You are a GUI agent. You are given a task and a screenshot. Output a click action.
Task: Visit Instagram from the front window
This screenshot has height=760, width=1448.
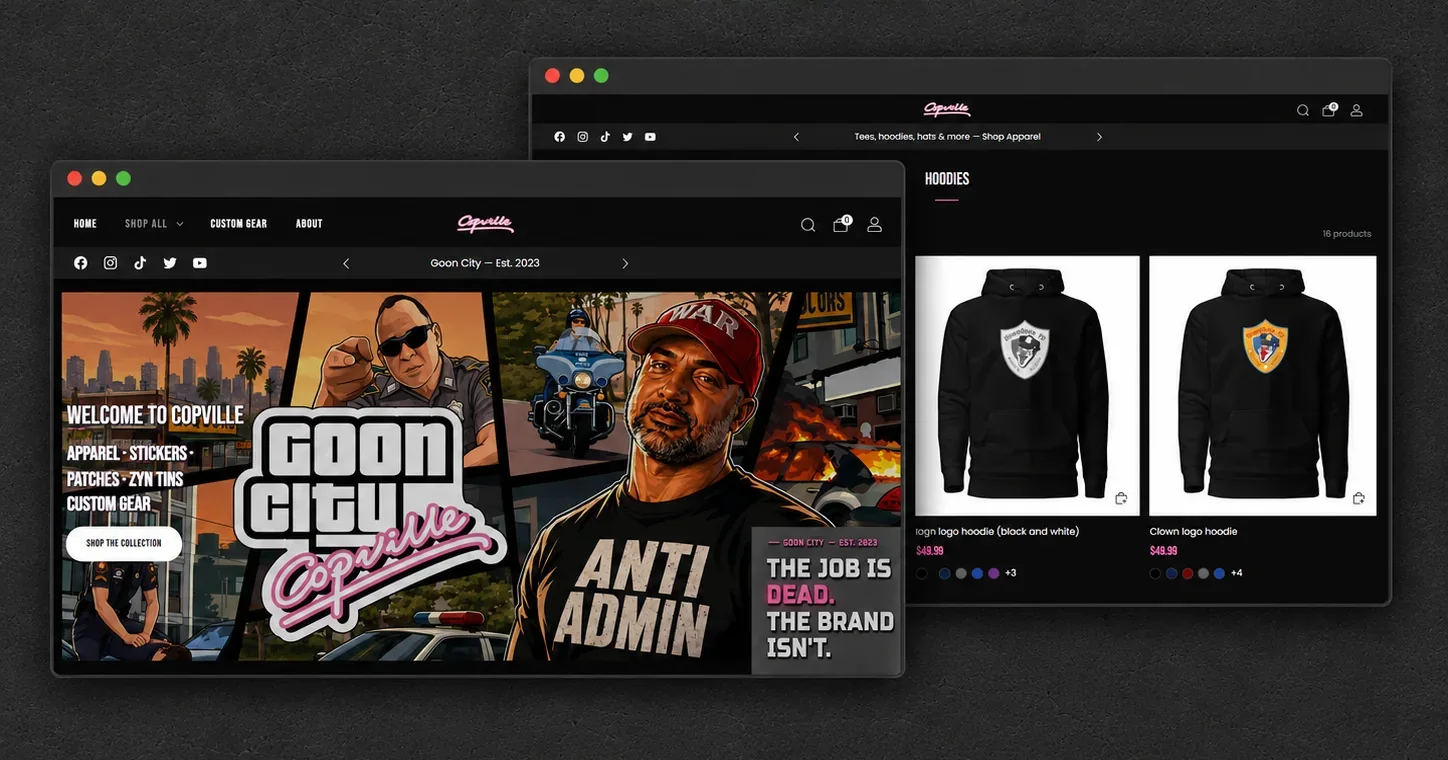click(111, 263)
